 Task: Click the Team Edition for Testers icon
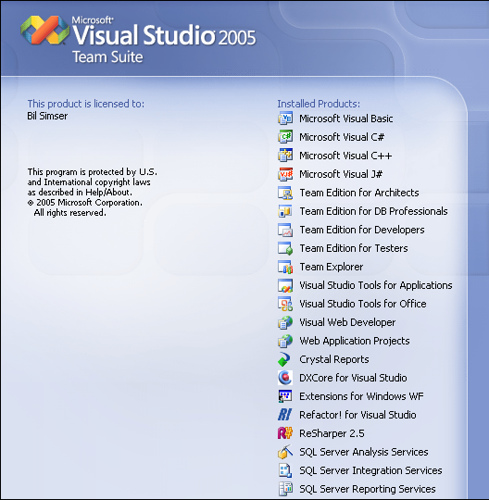[285, 248]
